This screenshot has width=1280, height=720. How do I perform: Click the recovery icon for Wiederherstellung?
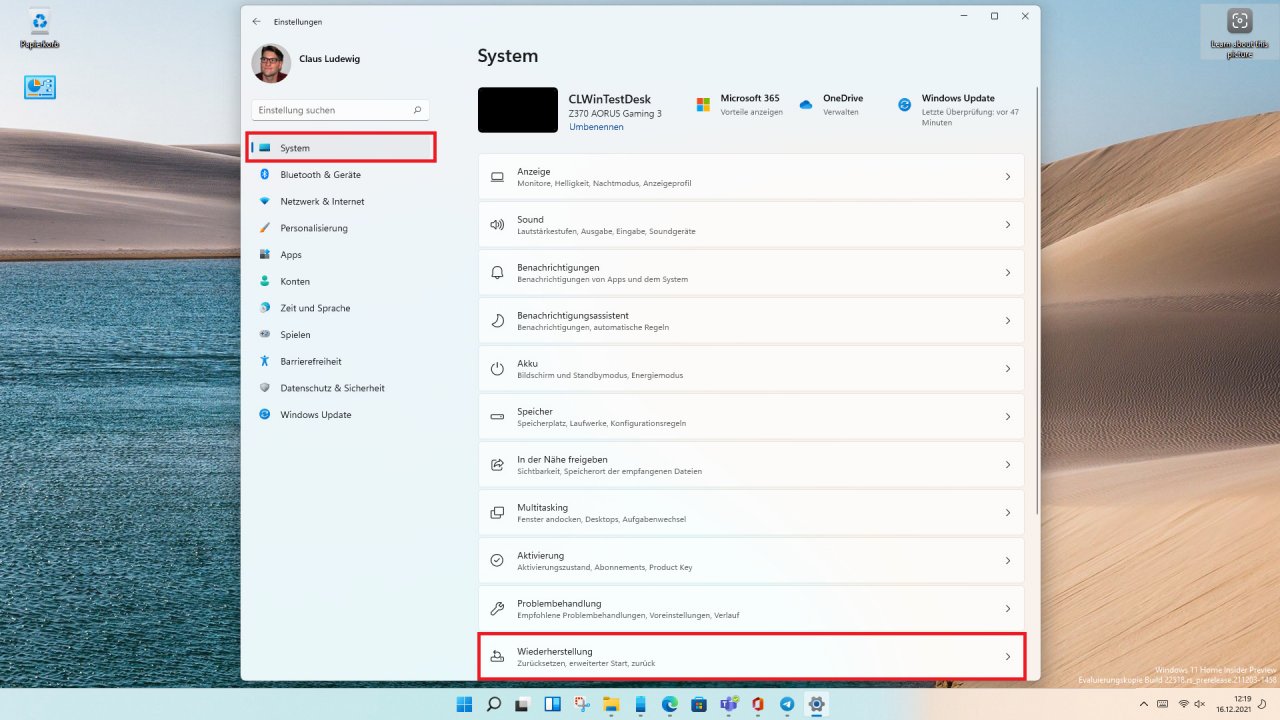[x=497, y=657]
